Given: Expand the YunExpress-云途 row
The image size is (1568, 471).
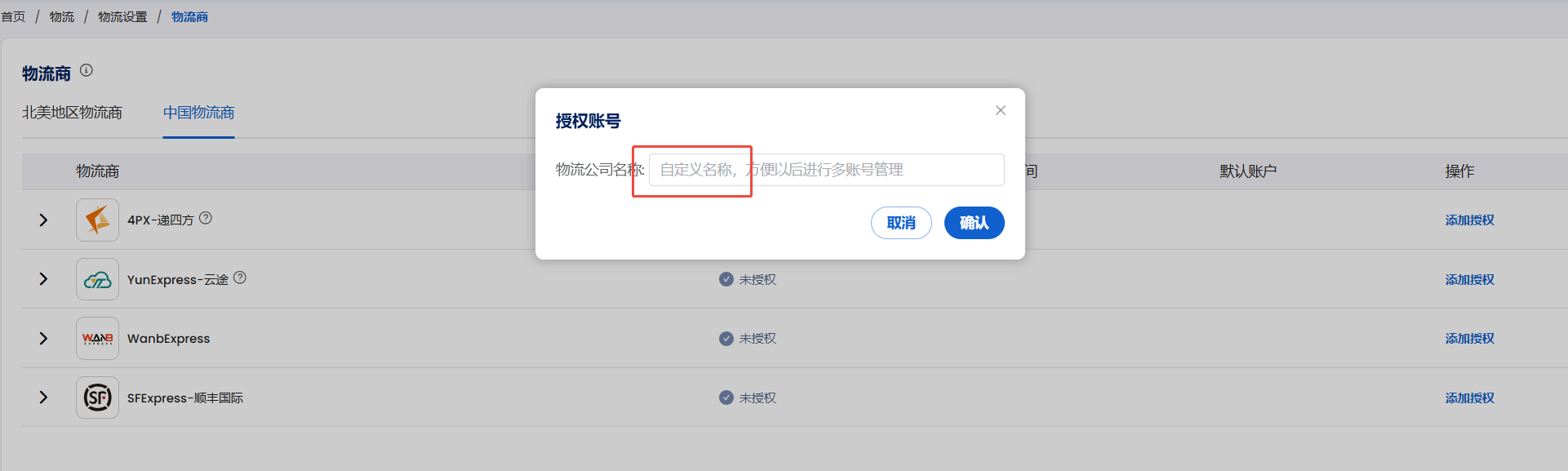Looking at the screenshot, I should click(43, 279).
